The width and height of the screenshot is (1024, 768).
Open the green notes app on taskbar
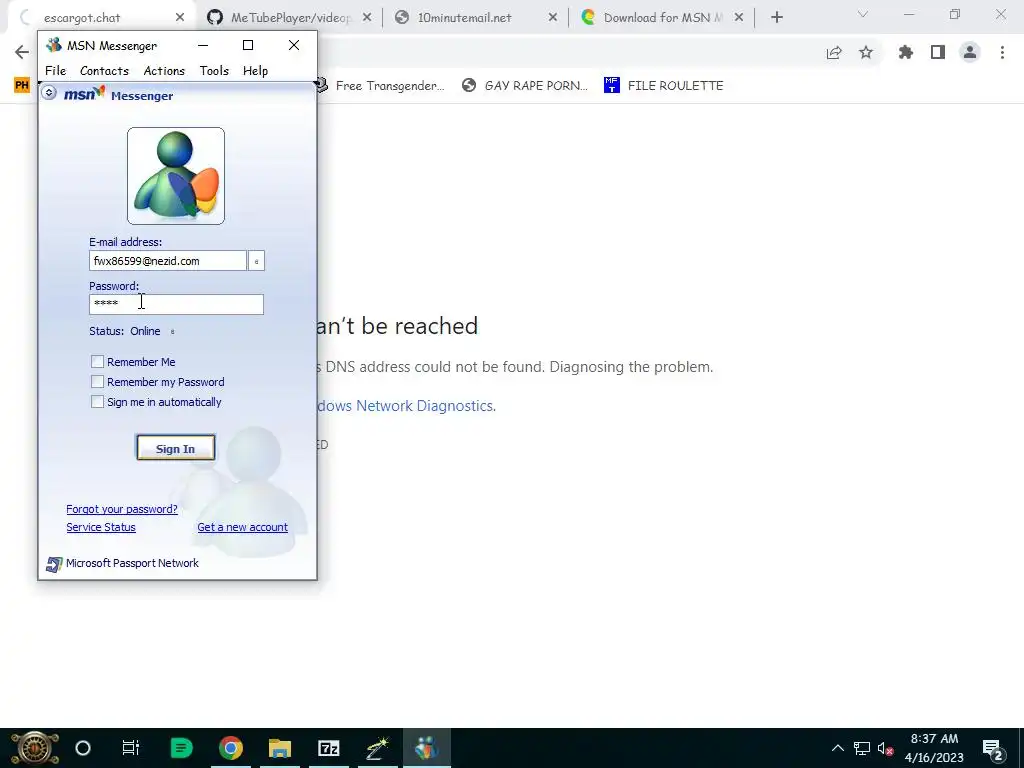pos(181,748)
